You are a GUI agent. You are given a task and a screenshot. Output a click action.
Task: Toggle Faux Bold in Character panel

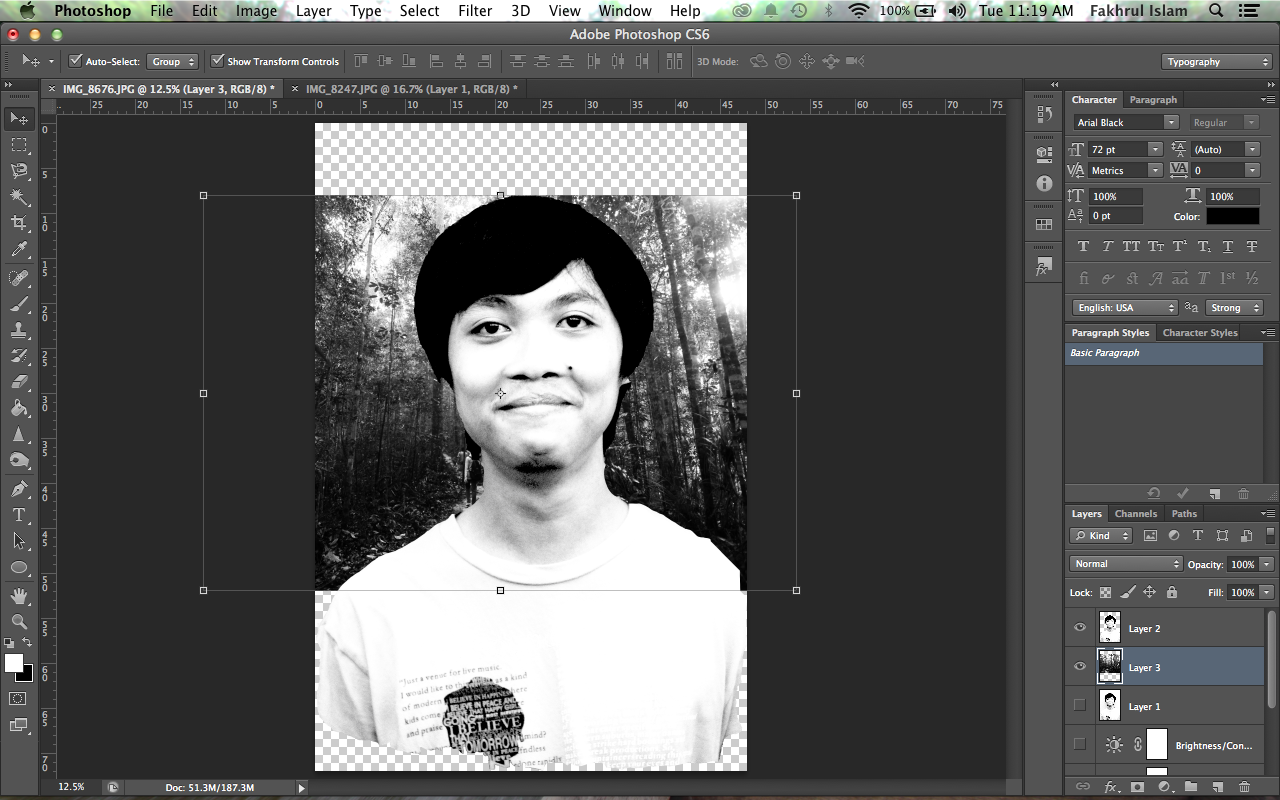pos(1083,246)
